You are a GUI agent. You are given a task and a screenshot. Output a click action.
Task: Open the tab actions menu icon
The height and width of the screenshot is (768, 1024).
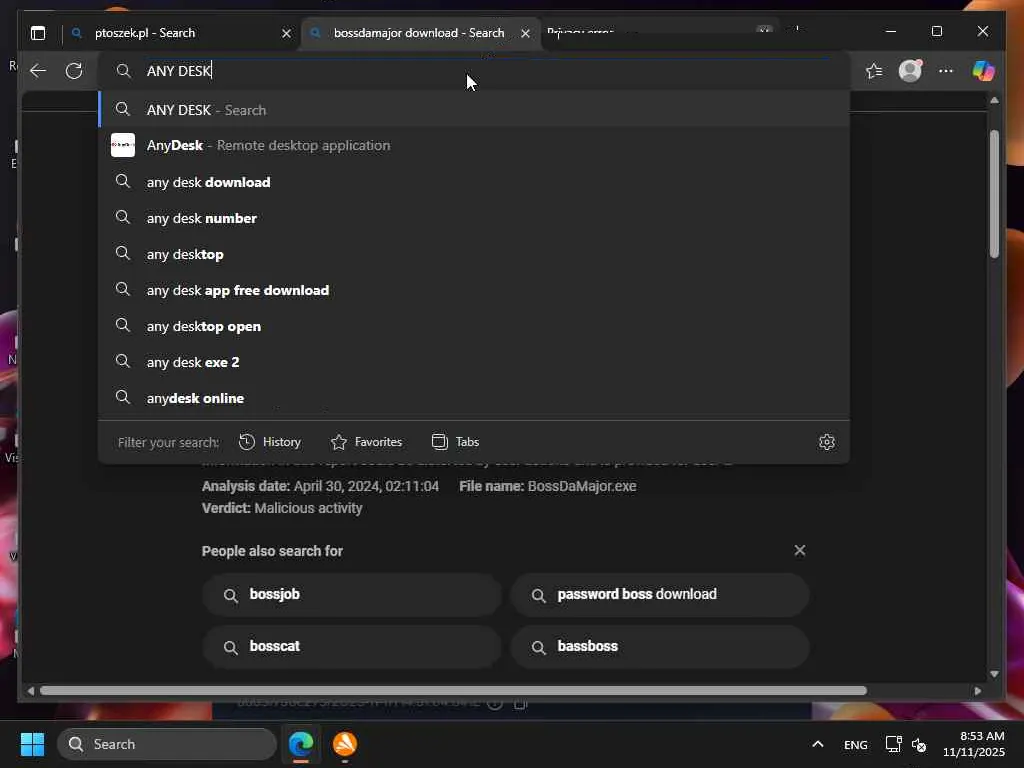point(38,33)
